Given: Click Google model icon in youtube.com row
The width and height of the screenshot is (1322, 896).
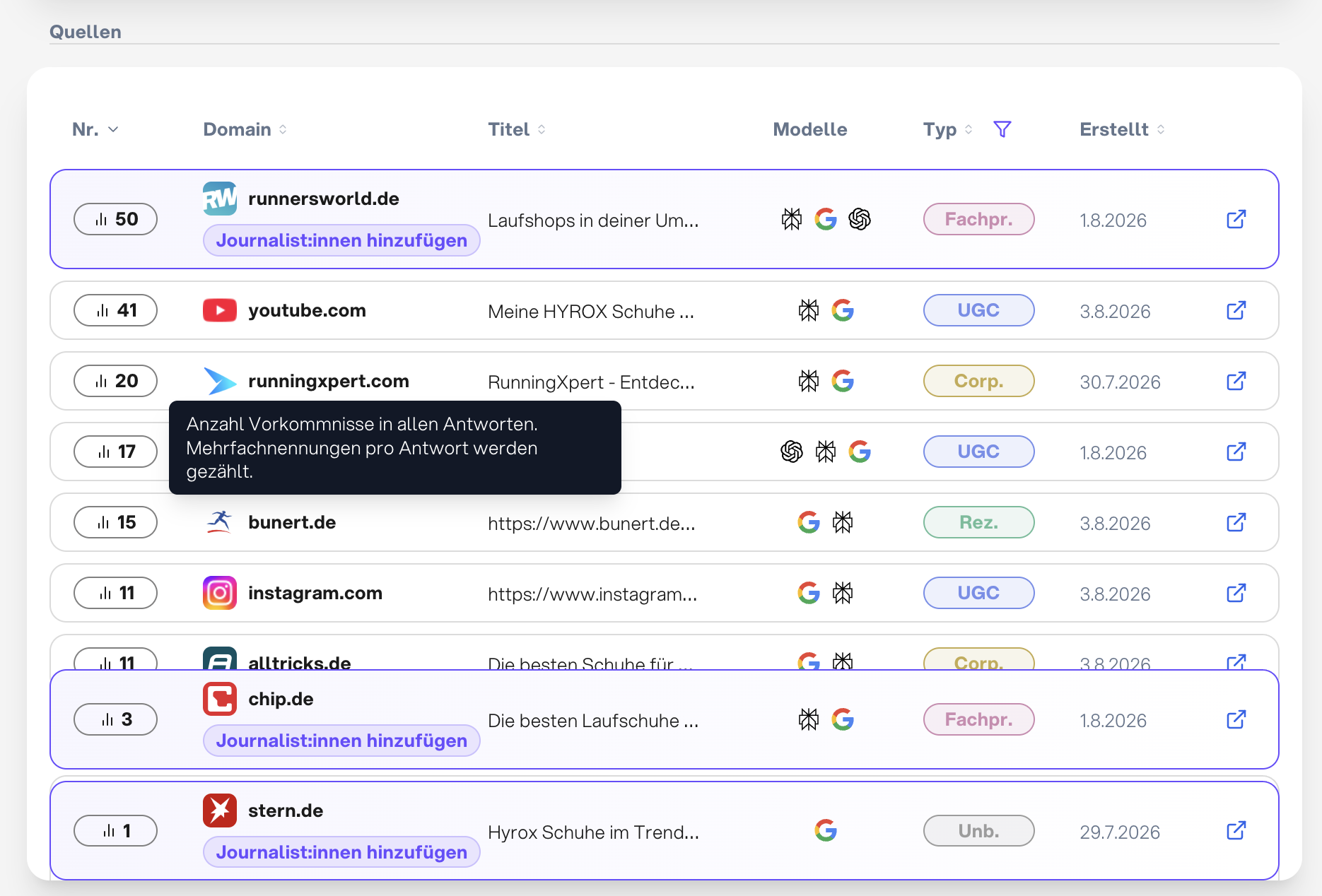Looking at the screenshot, I should [843, 310].
